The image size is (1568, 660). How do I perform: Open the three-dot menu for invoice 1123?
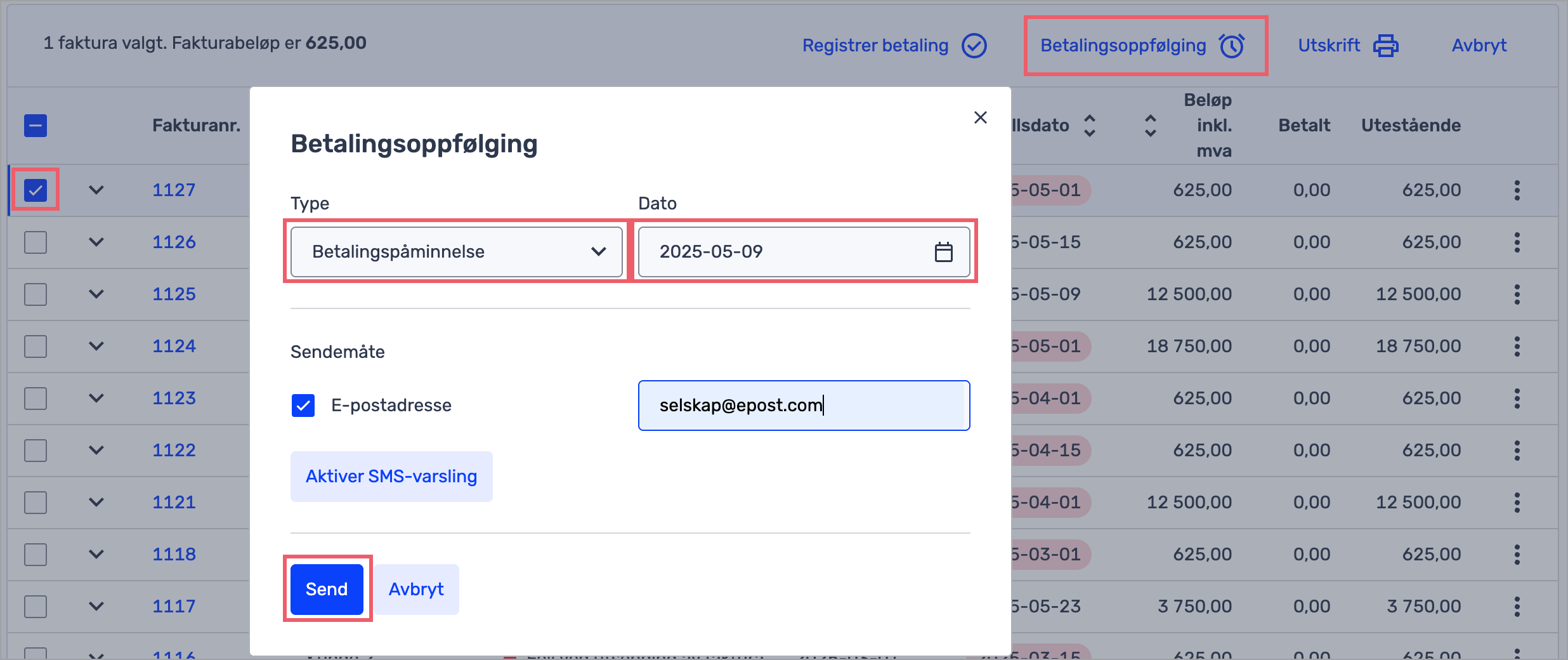[1517, 399]
